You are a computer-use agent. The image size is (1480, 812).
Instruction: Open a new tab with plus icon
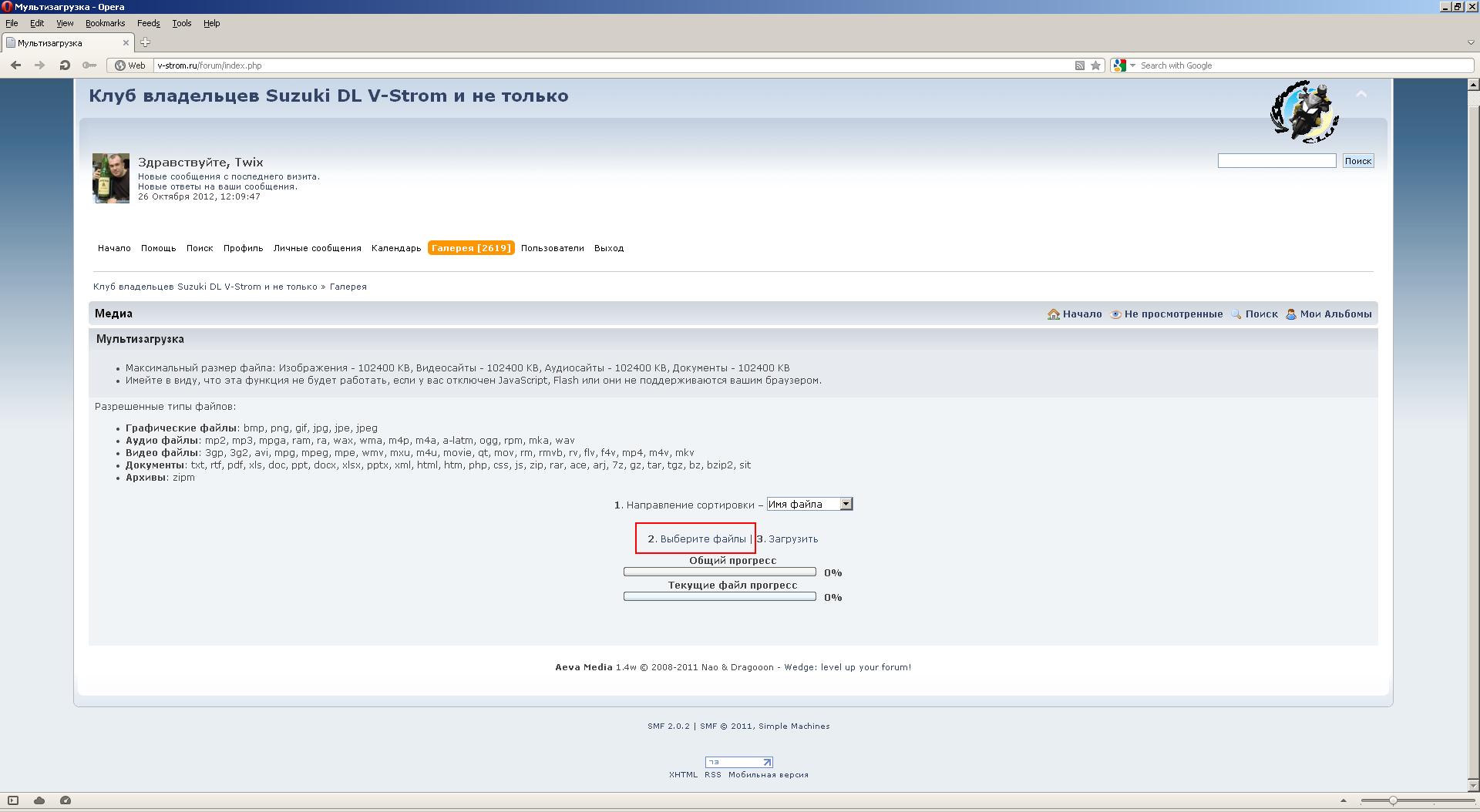(145, 42)
